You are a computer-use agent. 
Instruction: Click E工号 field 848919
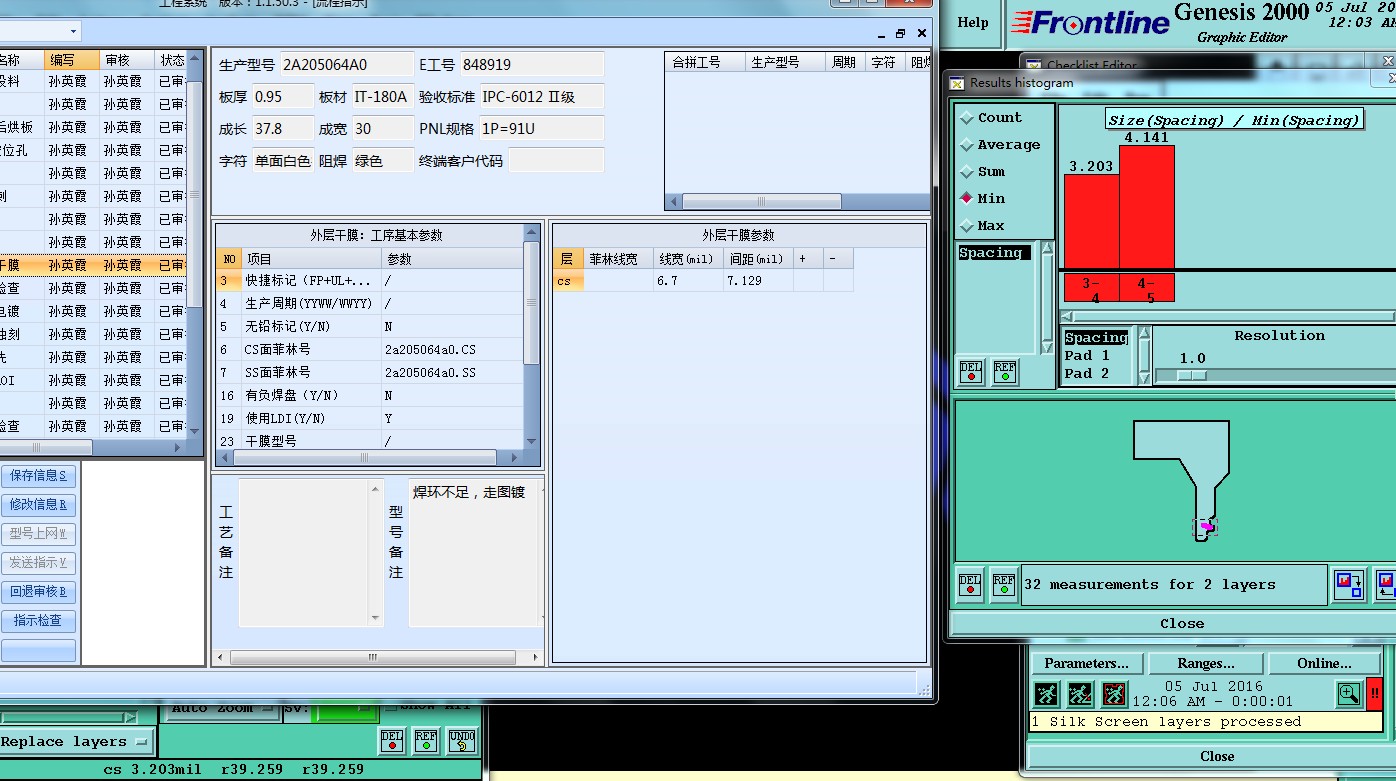[531, 65]
